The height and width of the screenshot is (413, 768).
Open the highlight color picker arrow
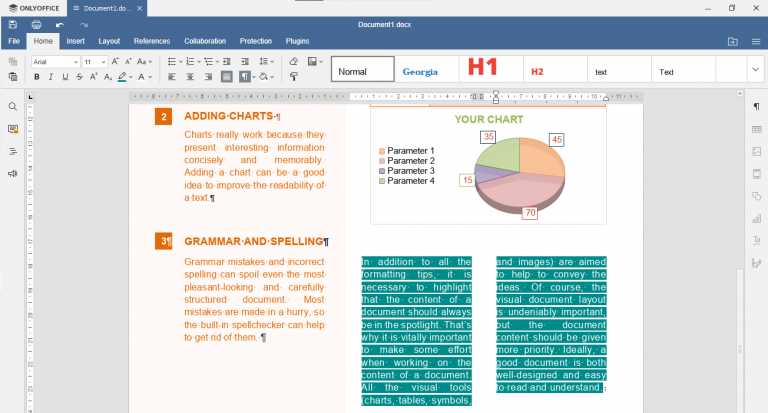click(131, 77)
